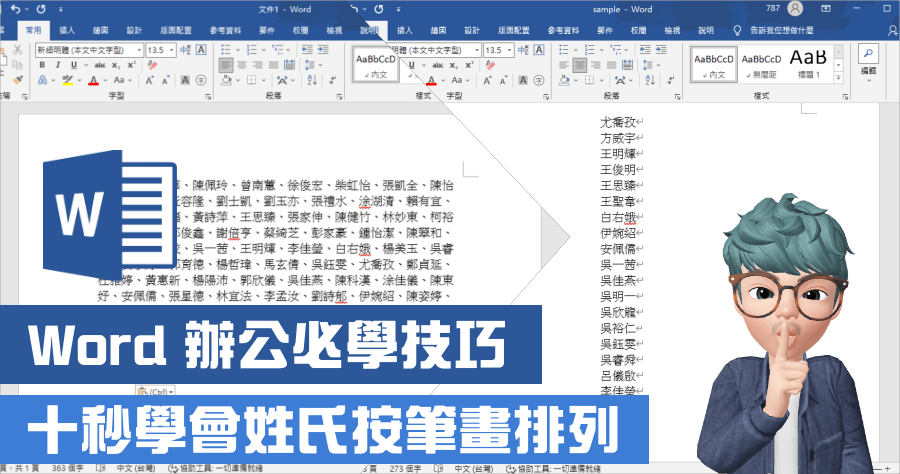Click Sort icon in sample window ribbon
The width and height of the screenshot is (900, 474).
point(650,80)
